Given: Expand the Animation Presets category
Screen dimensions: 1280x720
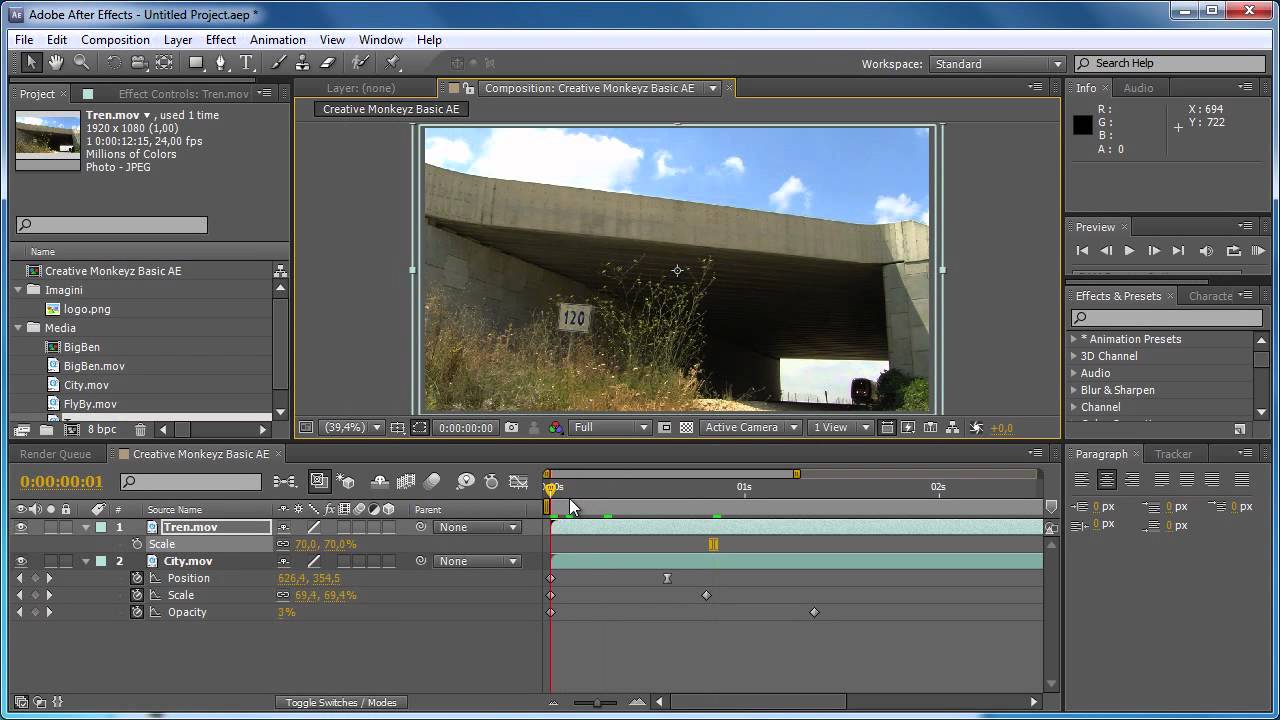Looking at the screenshot, I should tap(1074, 339).
